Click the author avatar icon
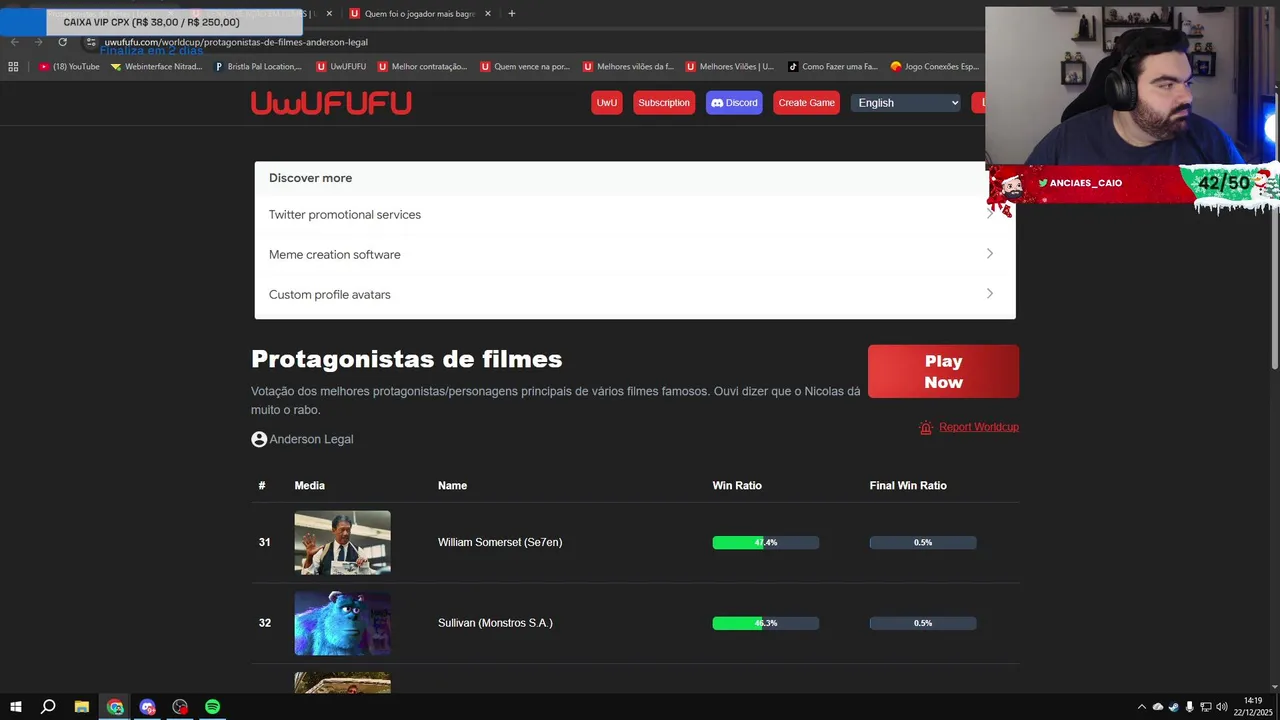1280x720 pixels. (x=259, y=439)
